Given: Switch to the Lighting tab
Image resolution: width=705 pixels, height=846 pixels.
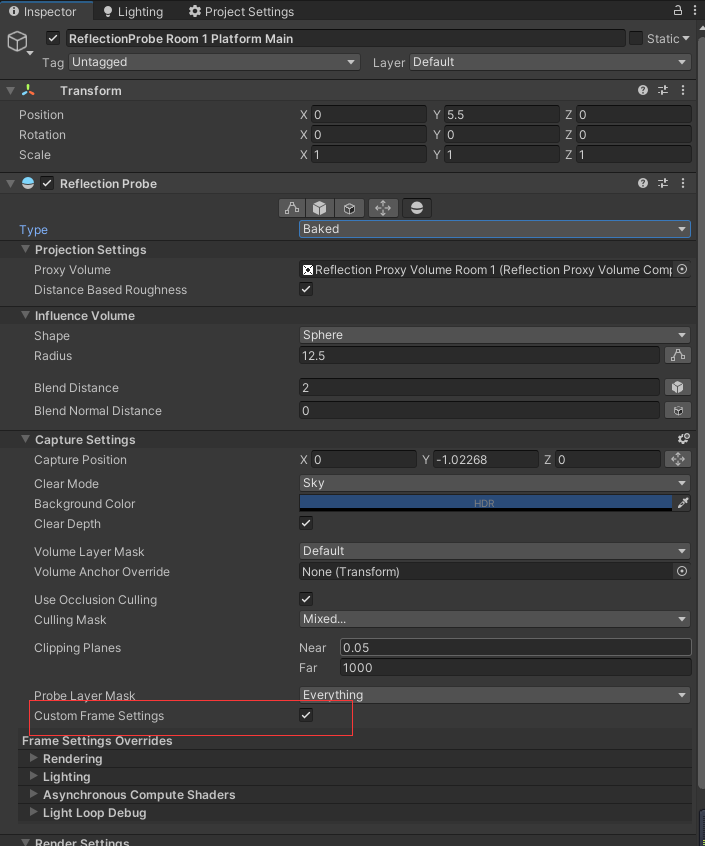Looking at the screenshot, I should pos(133,11).
